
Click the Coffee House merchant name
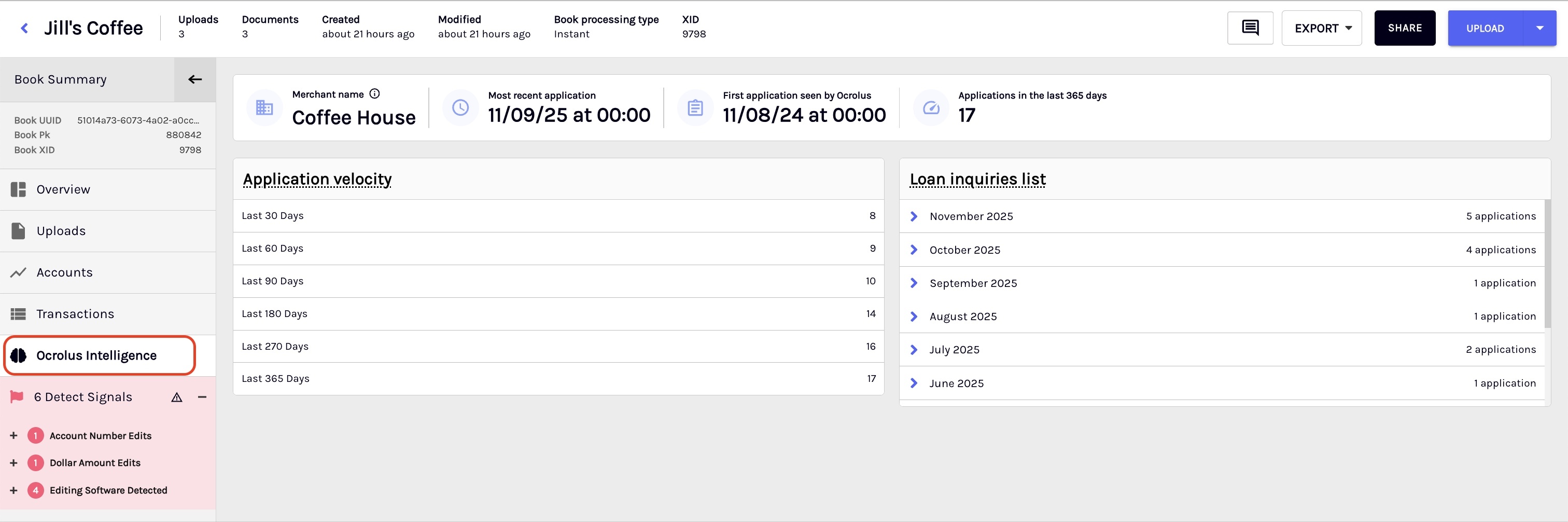[x=354, y=118]
